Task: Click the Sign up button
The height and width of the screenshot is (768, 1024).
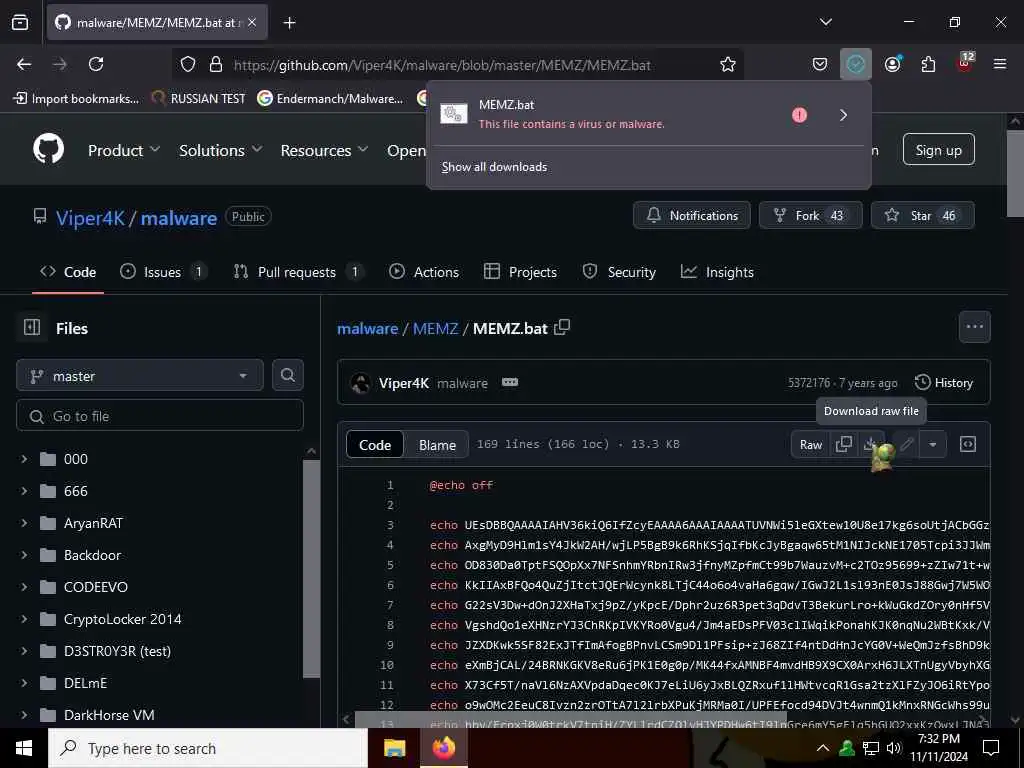Action: (x=938, y=150)
